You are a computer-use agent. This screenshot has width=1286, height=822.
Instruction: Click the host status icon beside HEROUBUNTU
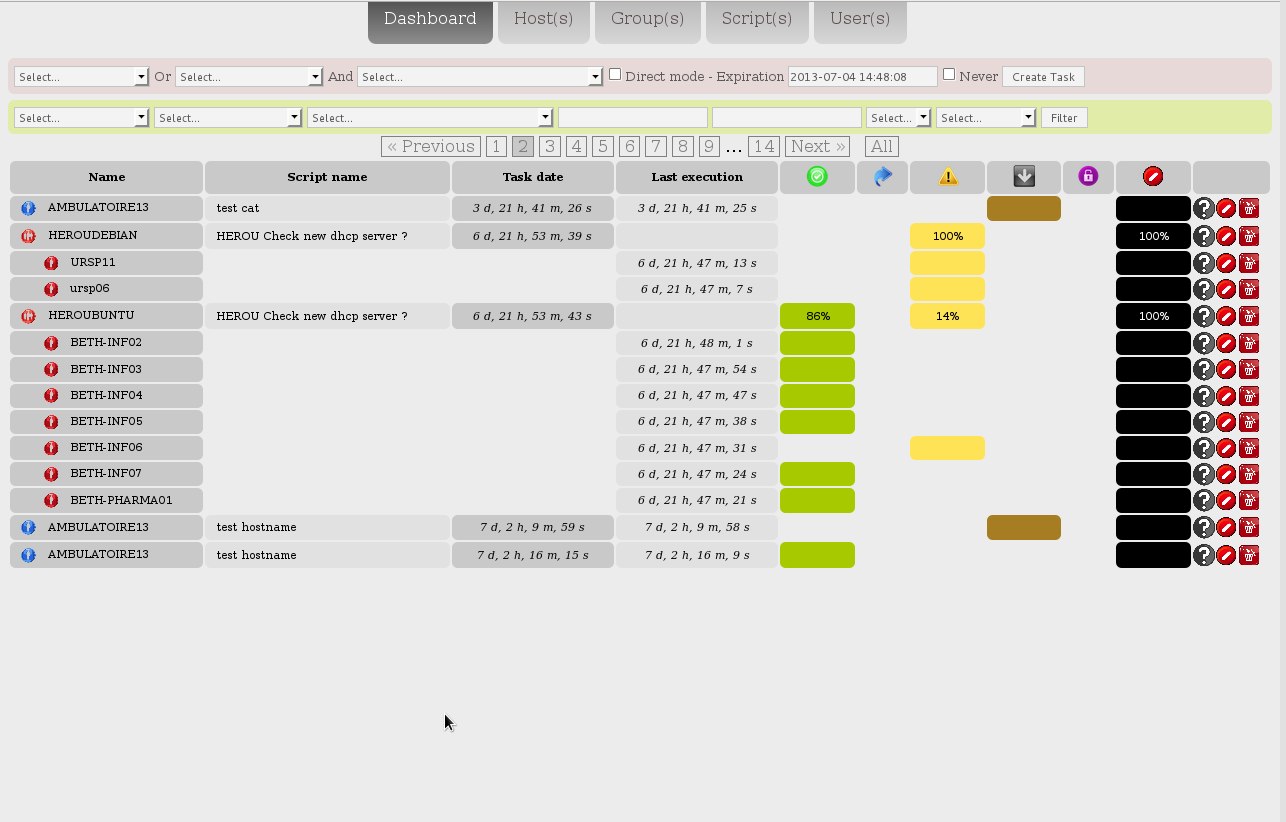pyautogui.click(x=28, y=315)
